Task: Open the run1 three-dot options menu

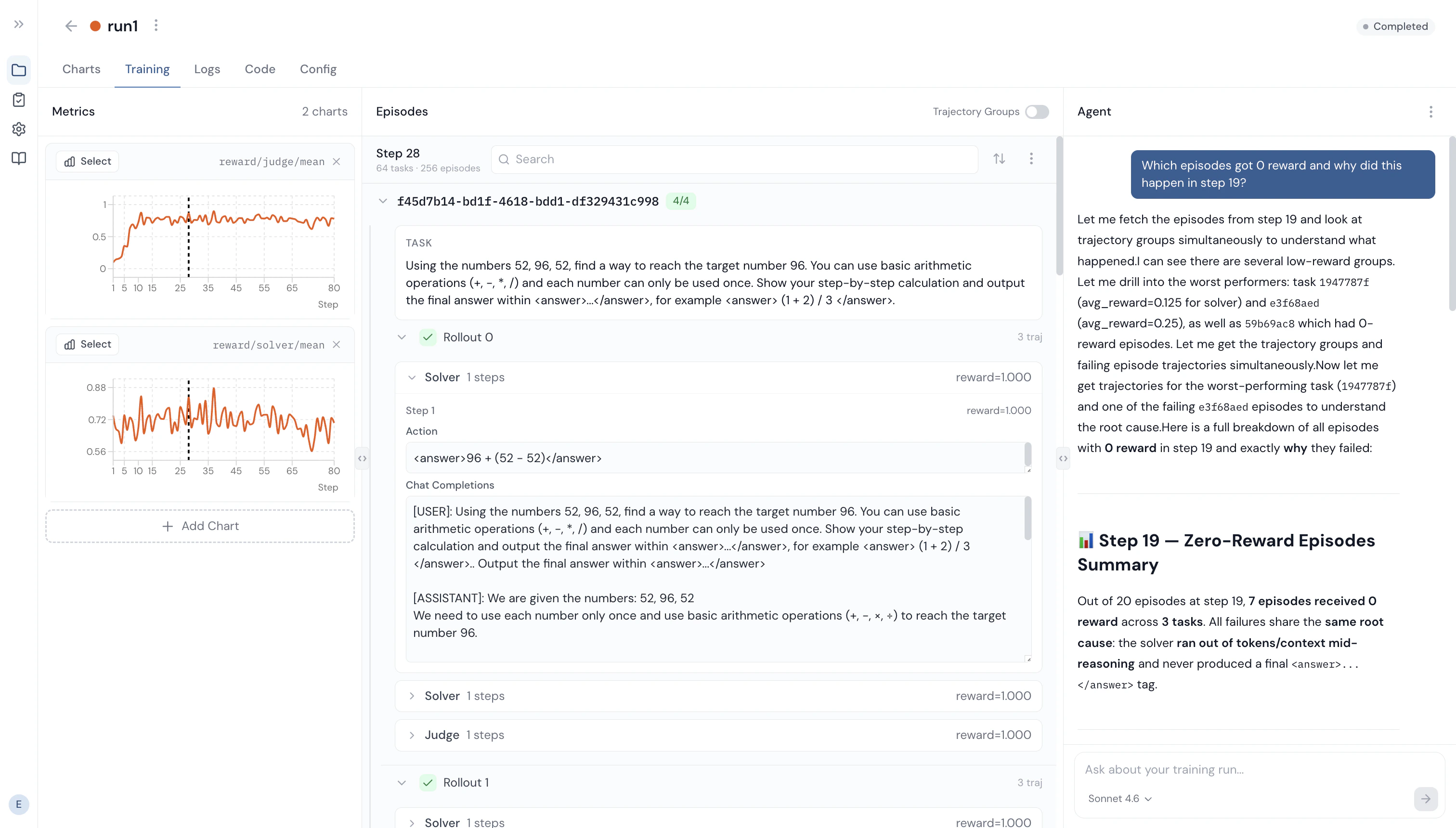Action: coord(156,26)
